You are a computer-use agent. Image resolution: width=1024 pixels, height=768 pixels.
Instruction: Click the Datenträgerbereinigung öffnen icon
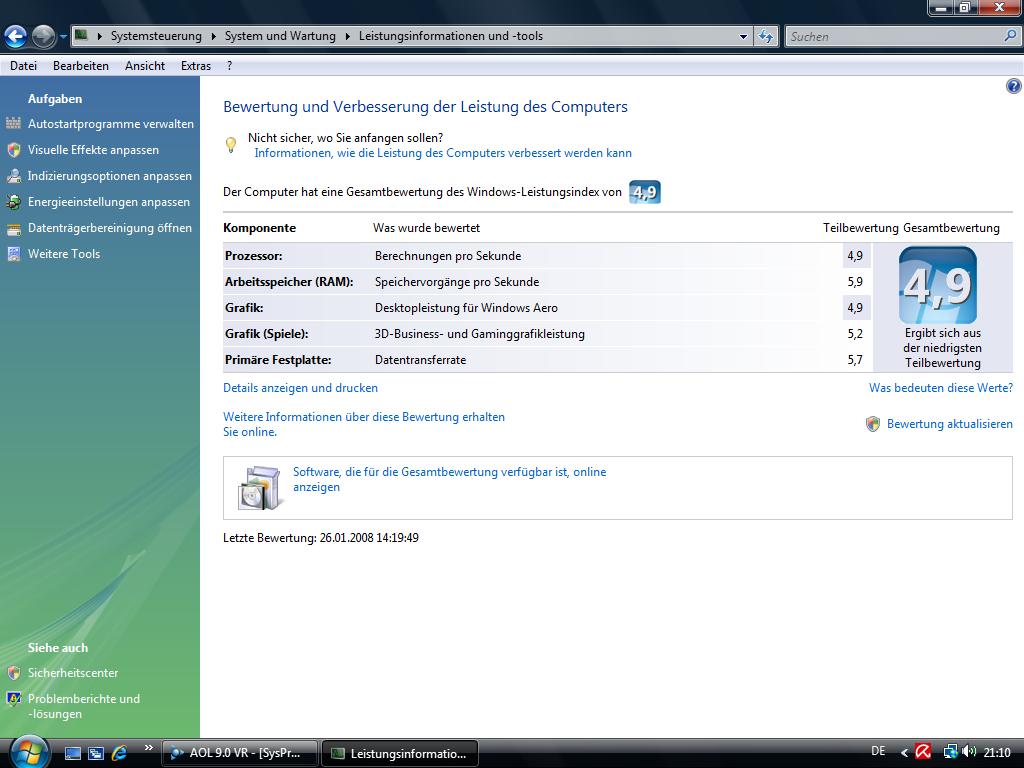tap(14, 229)
